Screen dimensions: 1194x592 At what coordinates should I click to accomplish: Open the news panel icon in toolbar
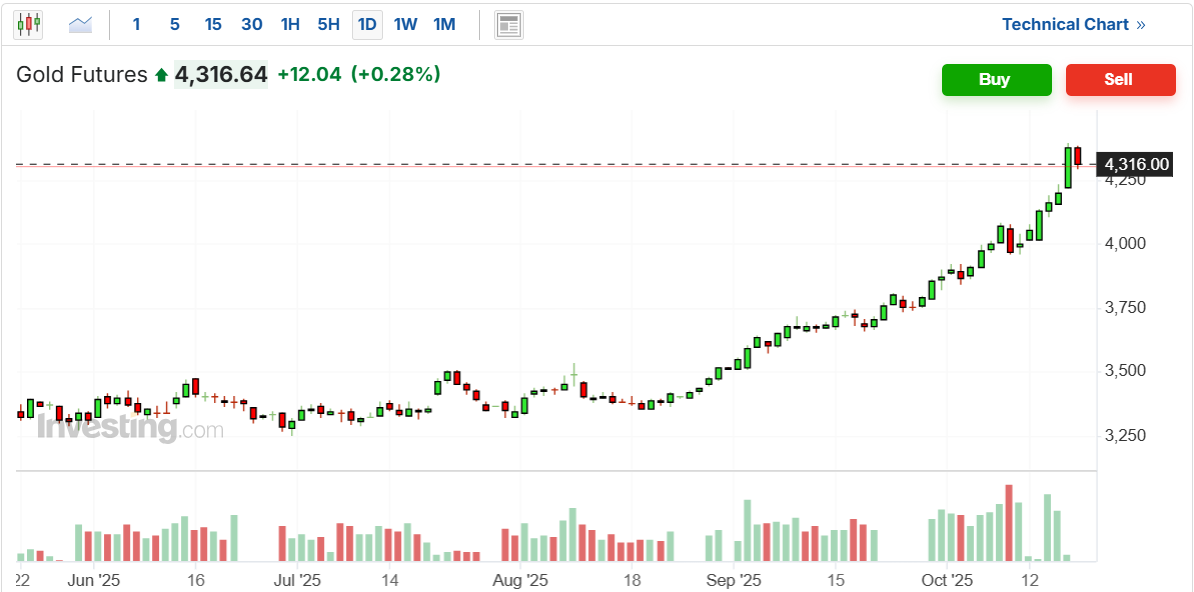tap(509, 24)
